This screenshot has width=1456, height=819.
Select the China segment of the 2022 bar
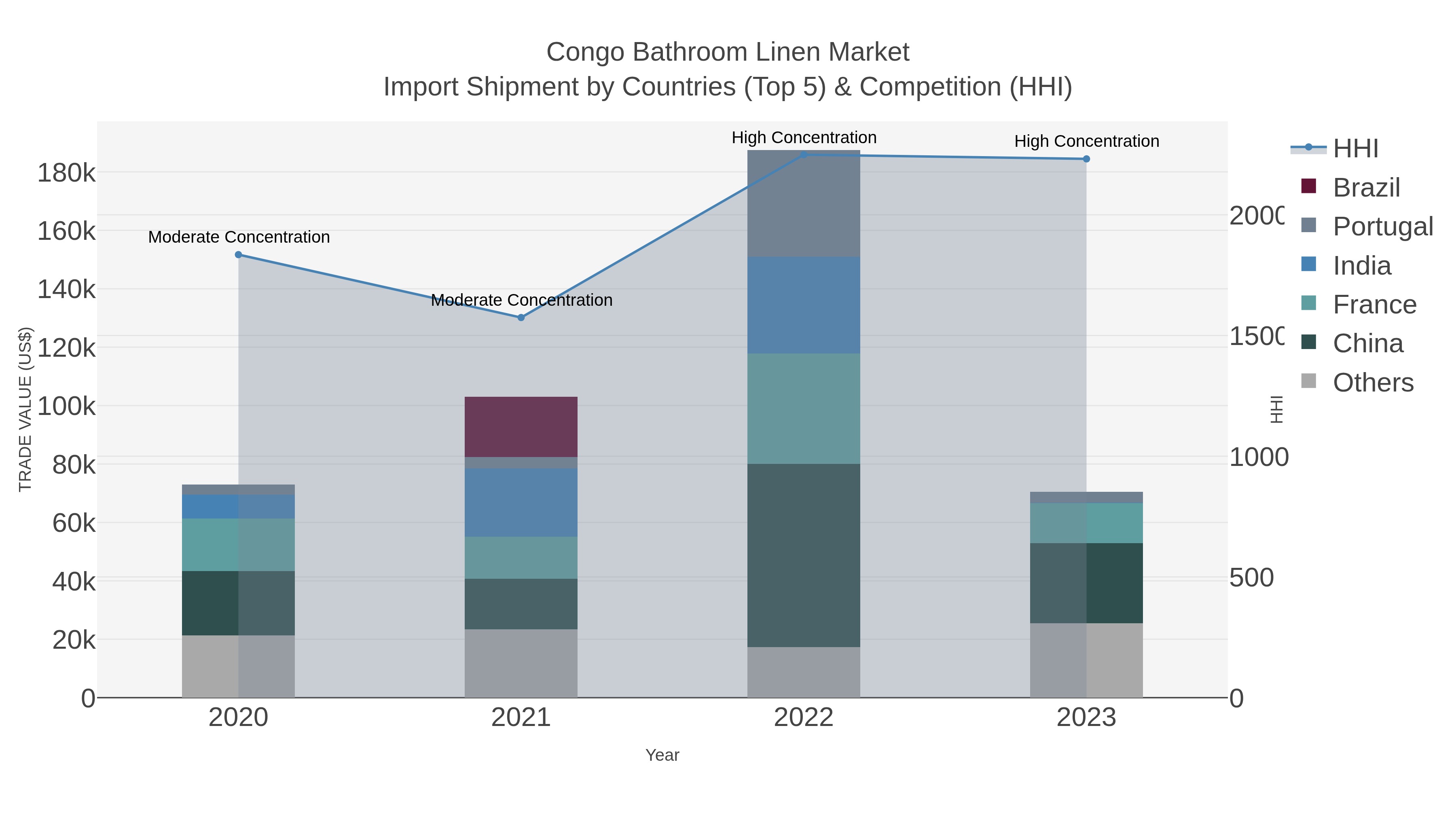(804, 556)
